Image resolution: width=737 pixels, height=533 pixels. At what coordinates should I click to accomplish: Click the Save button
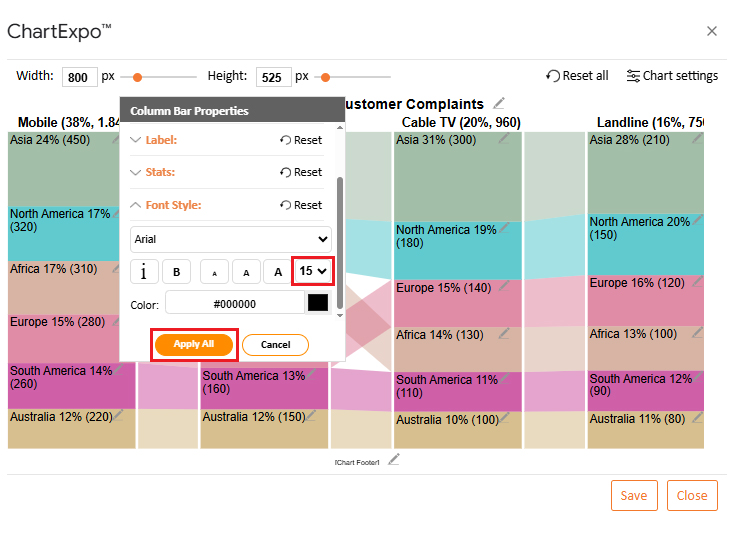pos(633,495)
